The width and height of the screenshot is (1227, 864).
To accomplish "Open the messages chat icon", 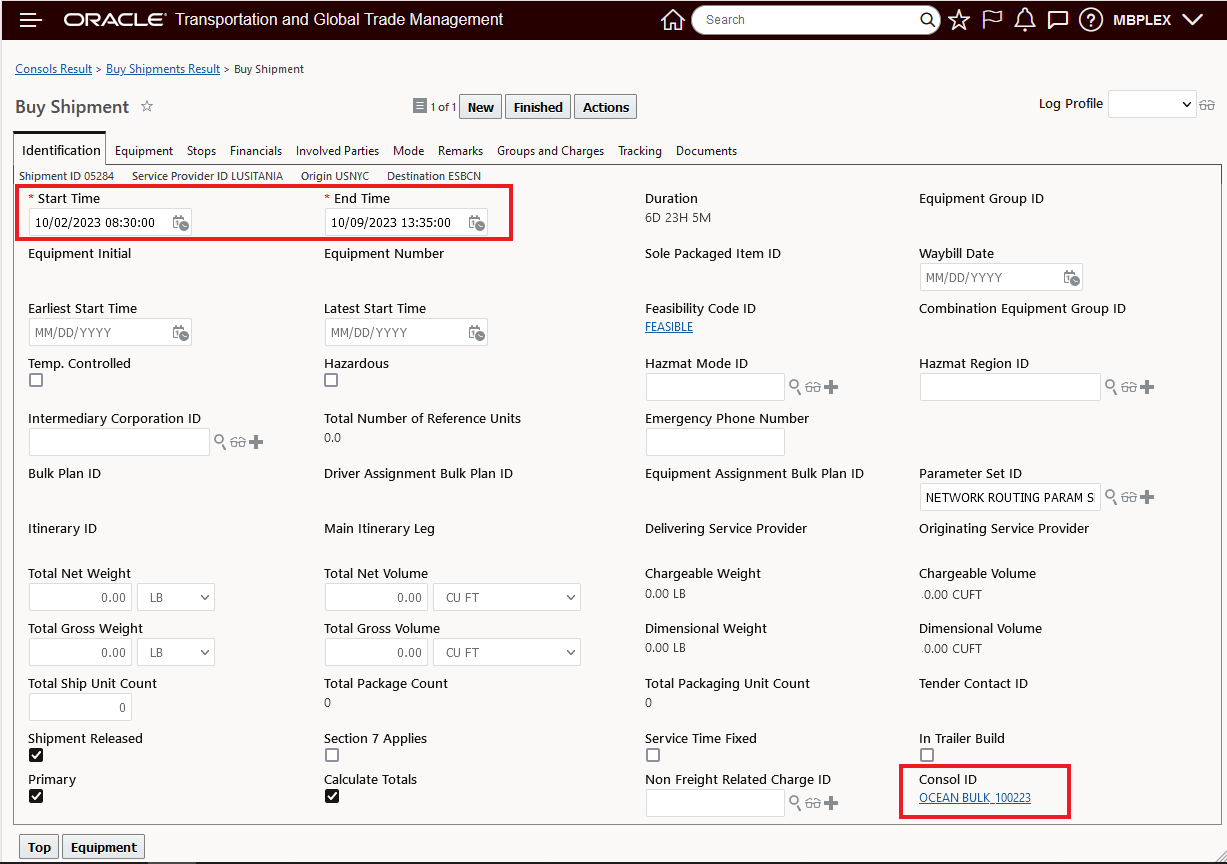I will 1058,20.
